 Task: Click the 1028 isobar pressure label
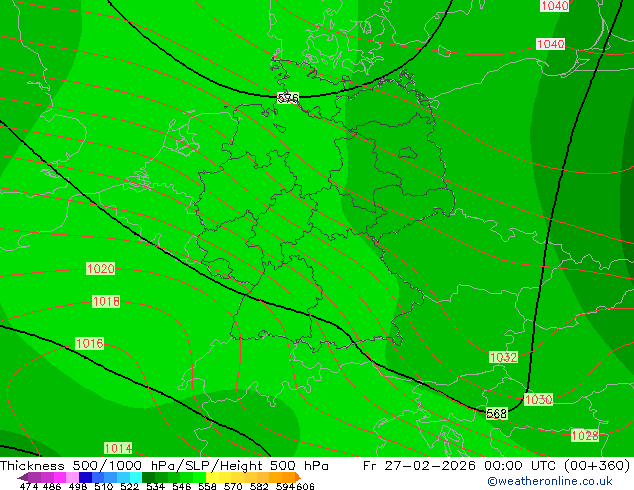(585, 435)
